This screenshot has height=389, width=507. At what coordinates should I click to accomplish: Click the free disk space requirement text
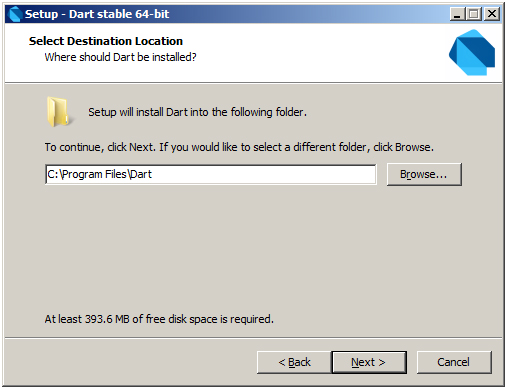pos(159,319)
